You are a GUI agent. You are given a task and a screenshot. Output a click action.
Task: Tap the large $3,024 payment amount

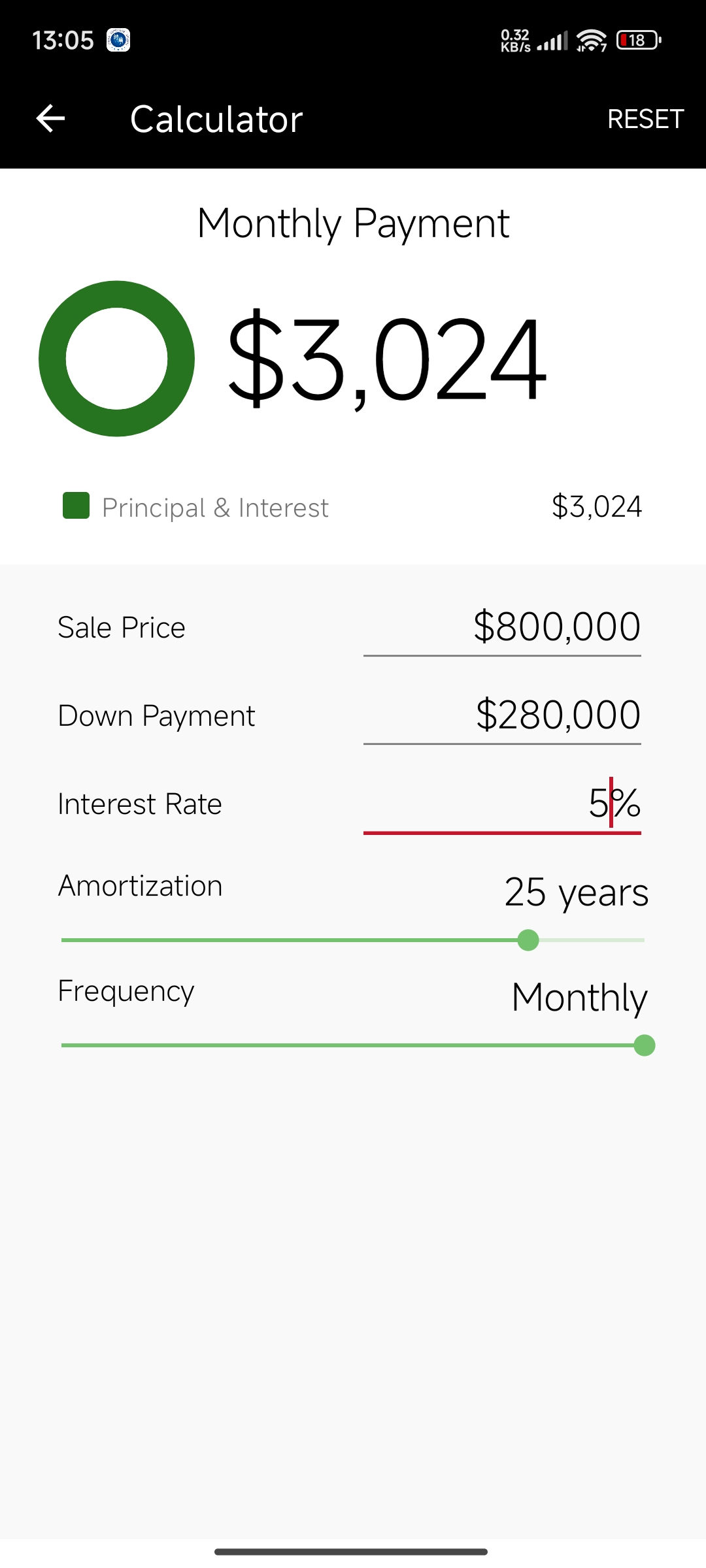[386, 359]
